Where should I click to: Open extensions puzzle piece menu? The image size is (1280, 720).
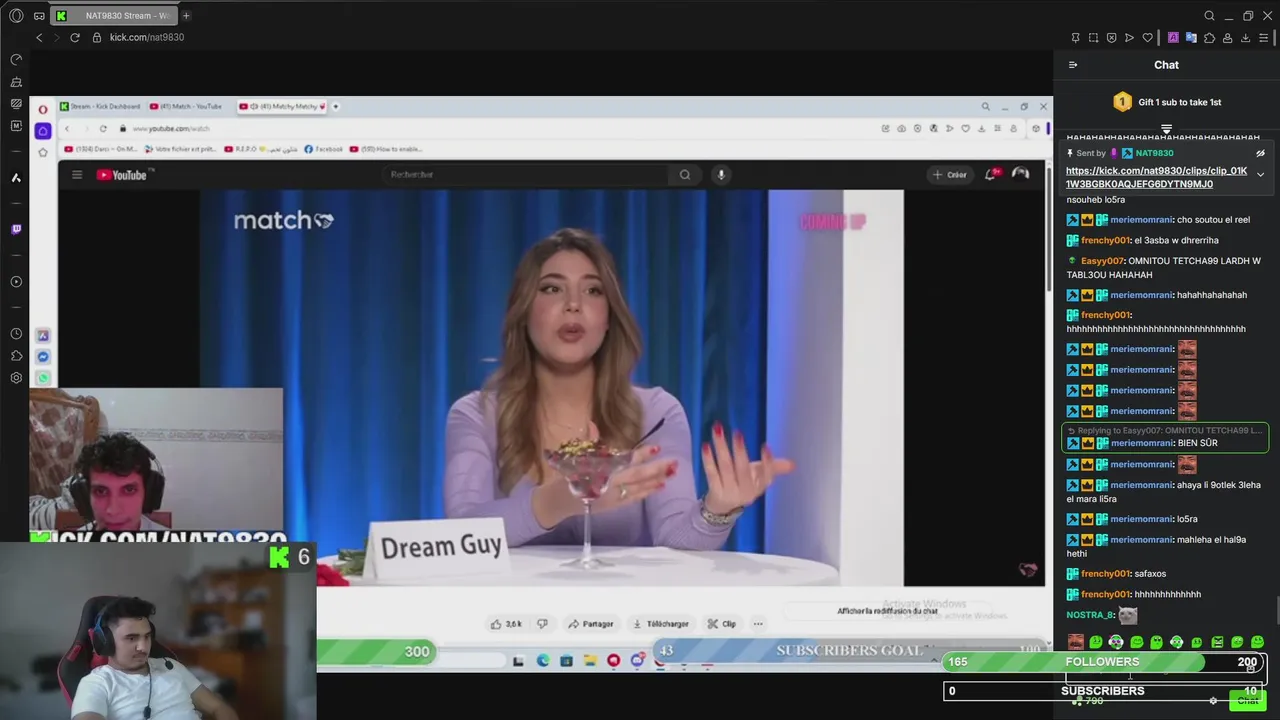1209,38
